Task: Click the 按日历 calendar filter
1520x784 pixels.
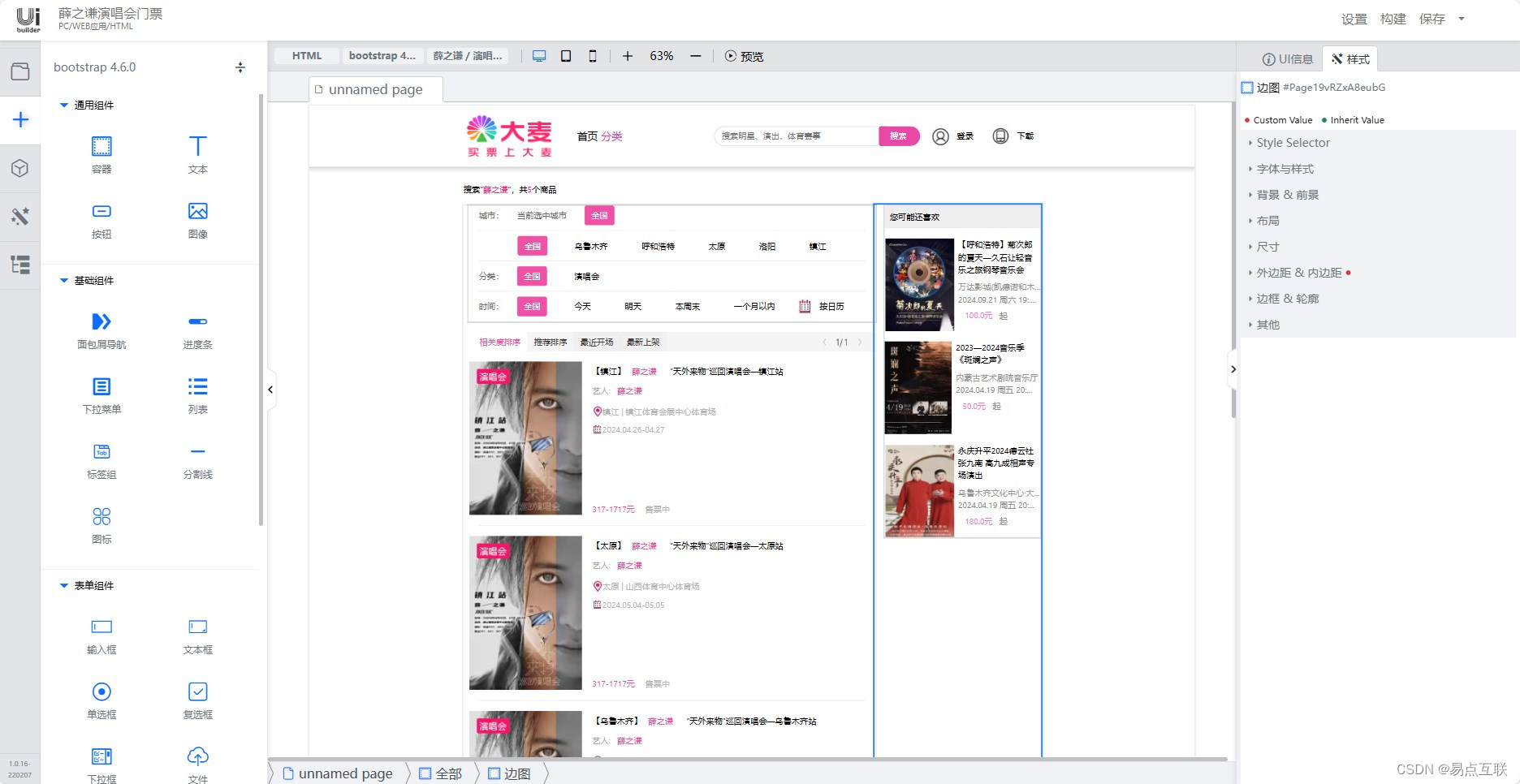Action: [822, 307]
